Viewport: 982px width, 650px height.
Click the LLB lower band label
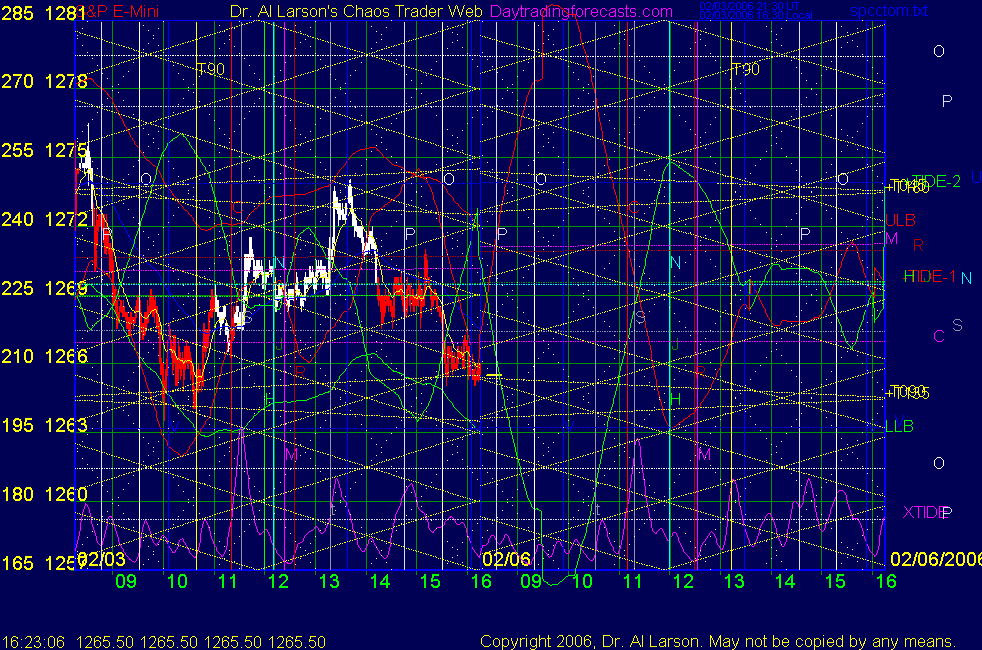899,426
